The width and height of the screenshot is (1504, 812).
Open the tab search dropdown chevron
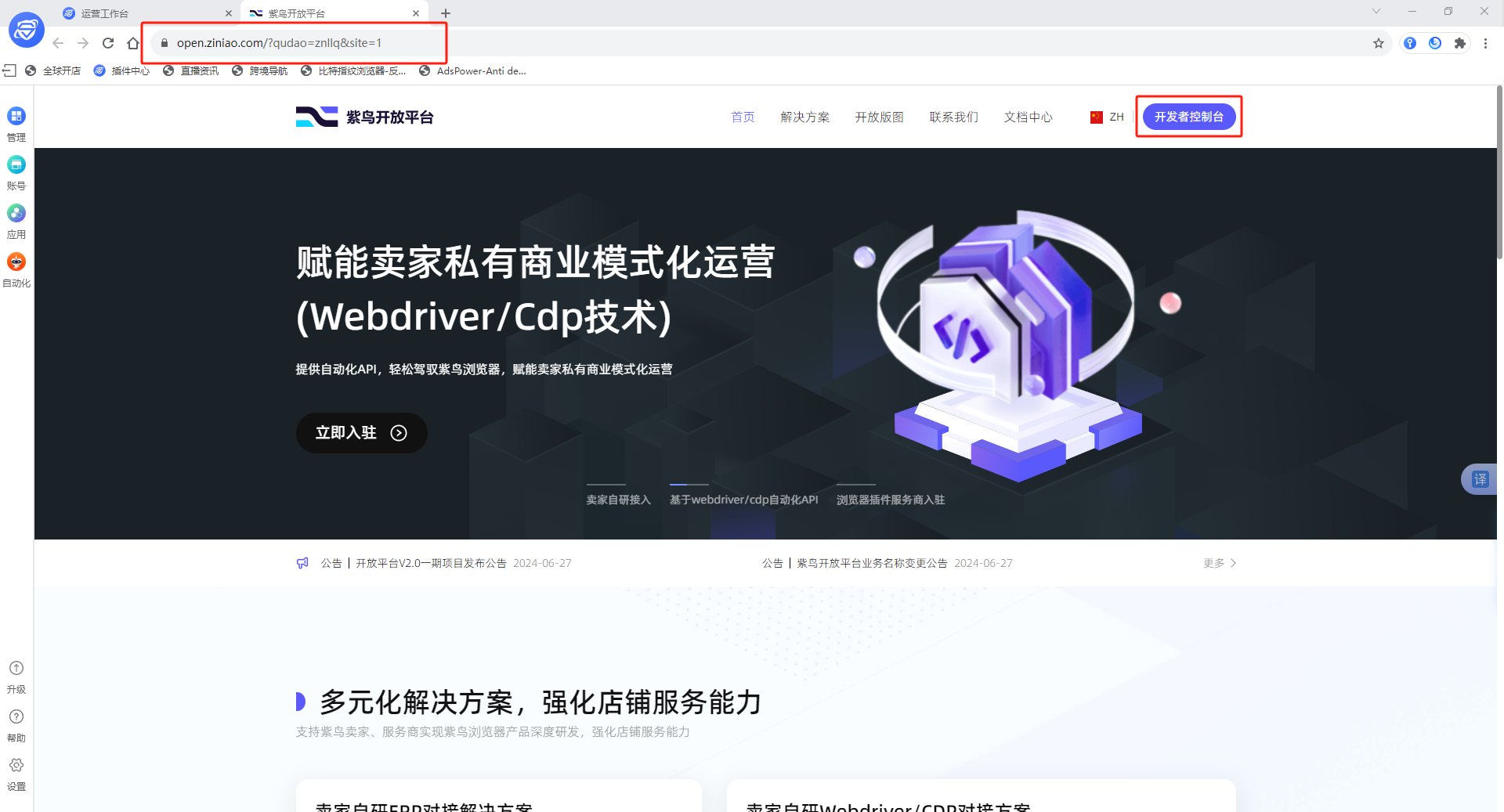tap(1376, 11)
